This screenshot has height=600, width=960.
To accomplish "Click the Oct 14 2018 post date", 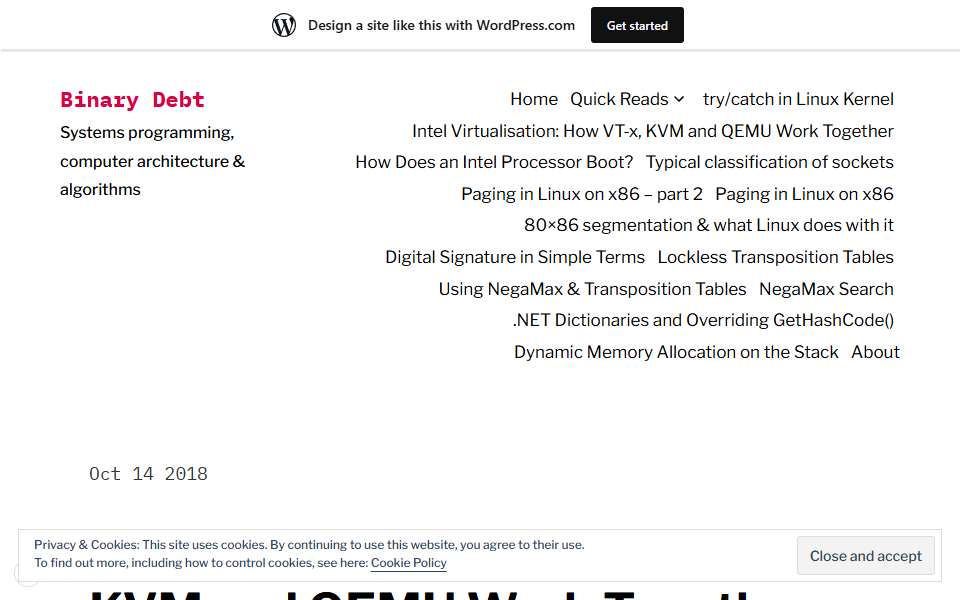I will pos(148,474).
